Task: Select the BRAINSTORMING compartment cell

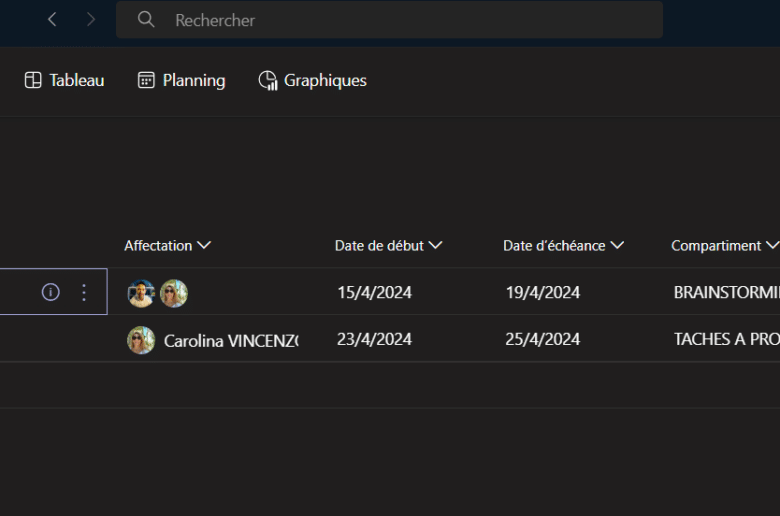Action: pyautogui.click(x=726, y=293)
